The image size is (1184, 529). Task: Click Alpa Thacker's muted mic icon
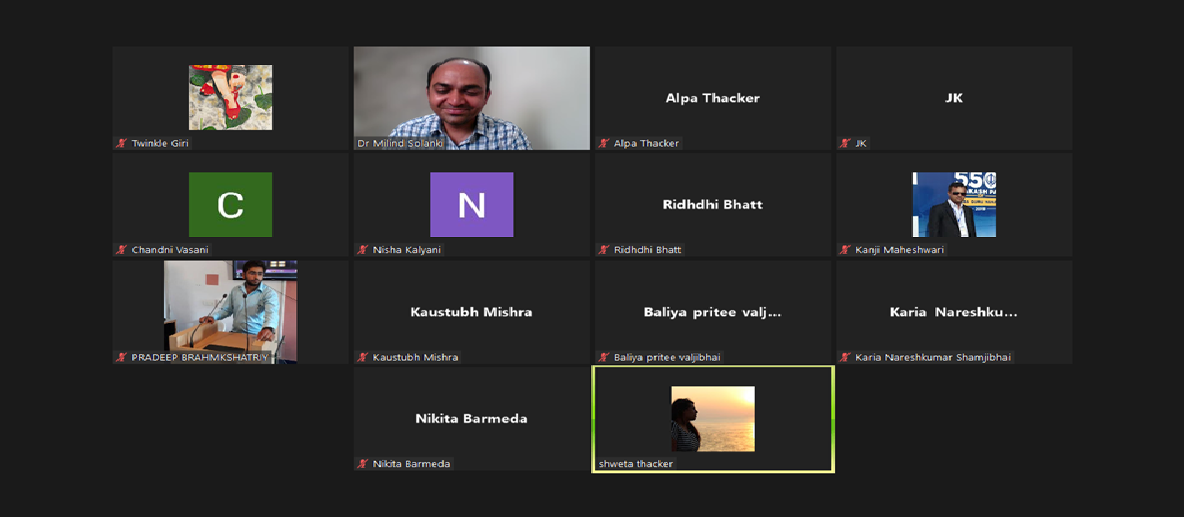(604, 143)
